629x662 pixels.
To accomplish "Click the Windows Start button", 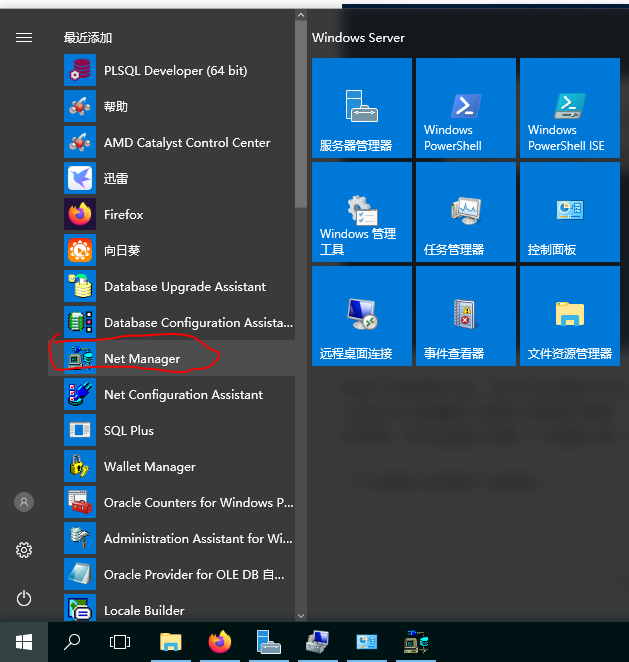I will (x=23, y=641).
